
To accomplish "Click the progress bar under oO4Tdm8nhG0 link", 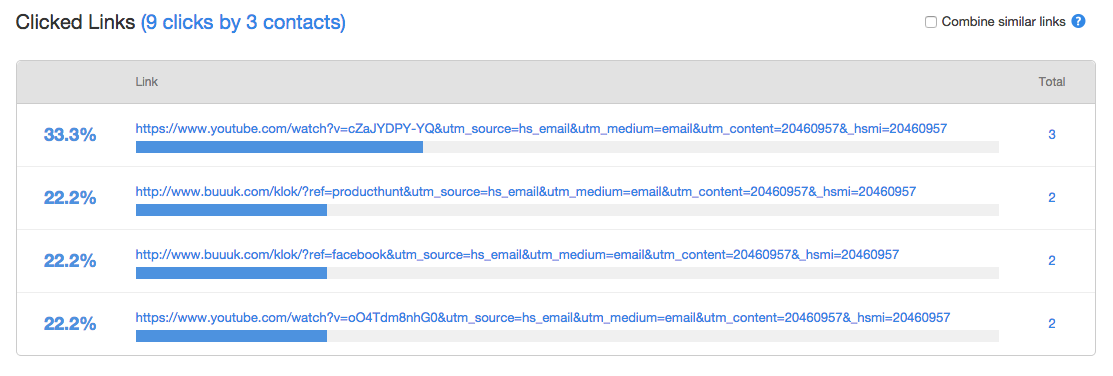I will pyautogui.click(x=567, y=336).
